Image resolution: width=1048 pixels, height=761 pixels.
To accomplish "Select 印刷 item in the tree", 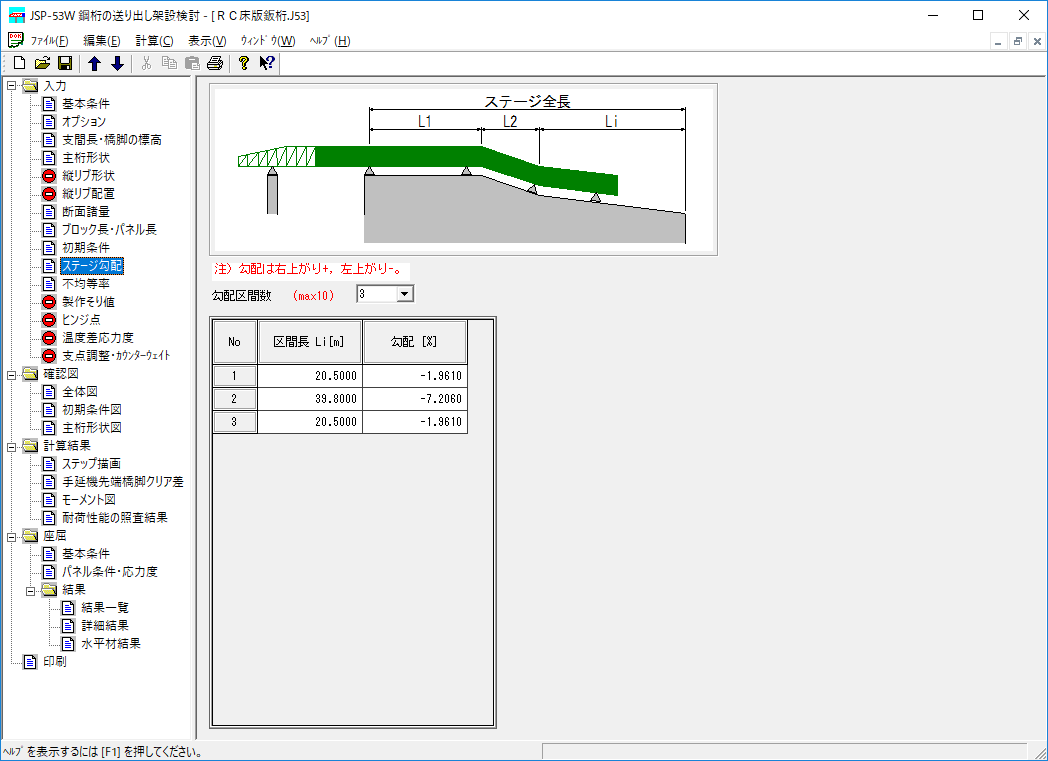I will (x=54, y=662).
